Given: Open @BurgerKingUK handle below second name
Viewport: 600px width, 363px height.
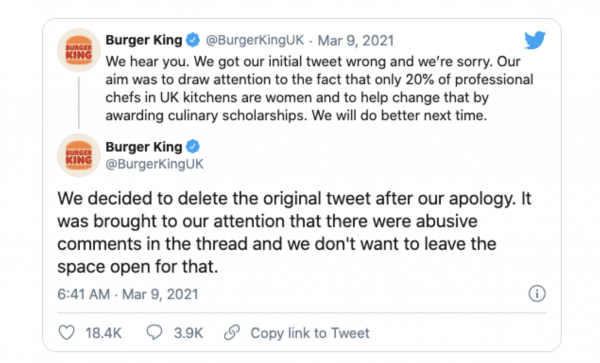Looking at the screenshot, I should pos(155,164).
